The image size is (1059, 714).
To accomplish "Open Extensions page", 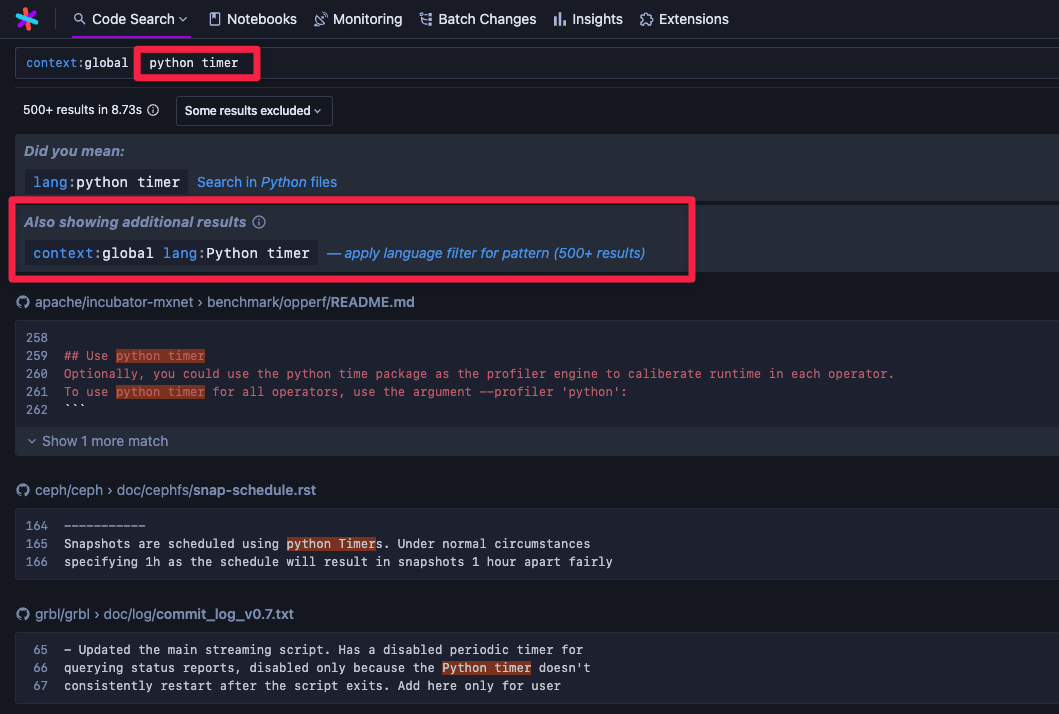I will click(684, 19).
